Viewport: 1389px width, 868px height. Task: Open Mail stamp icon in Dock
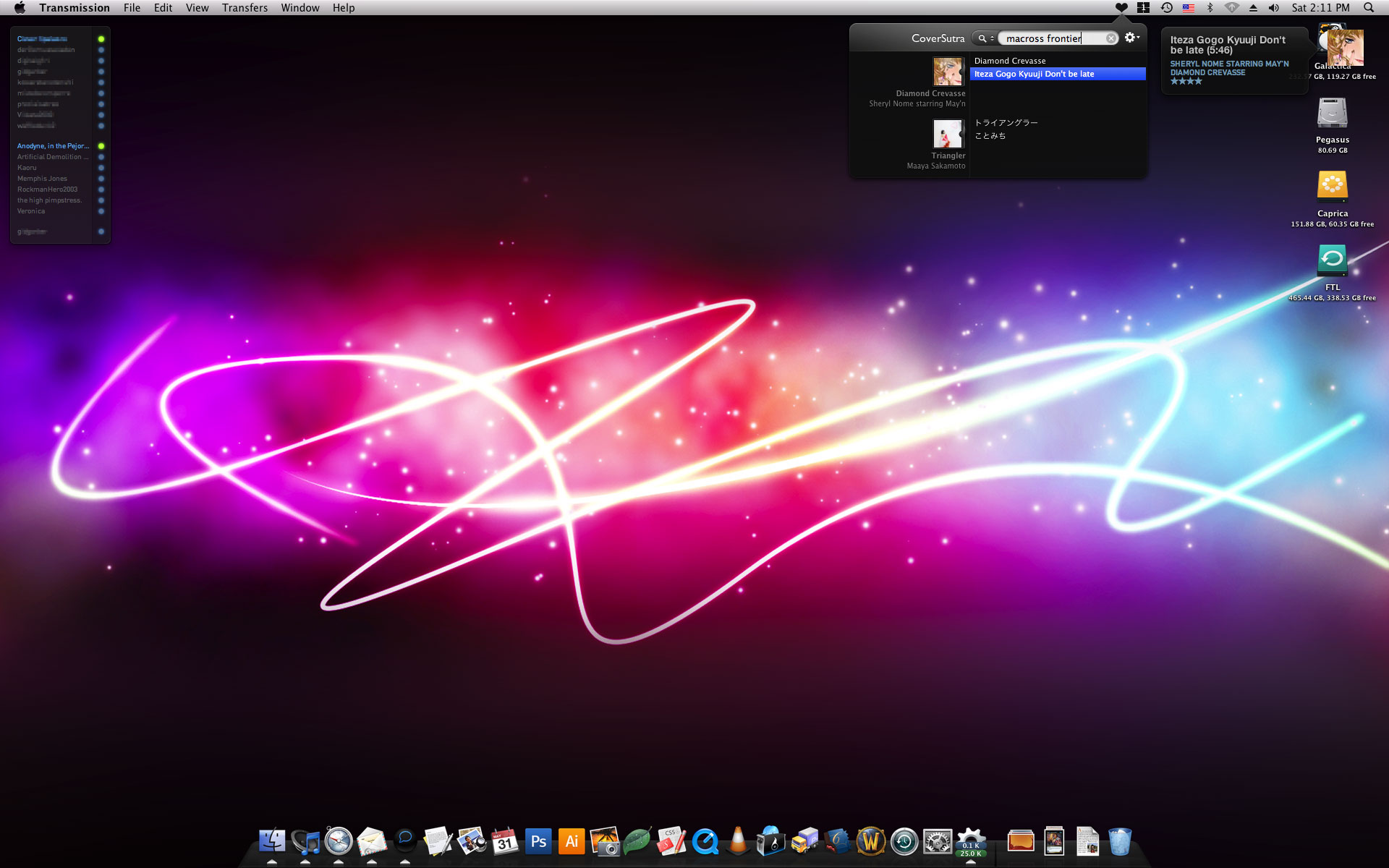coord(372,841)
